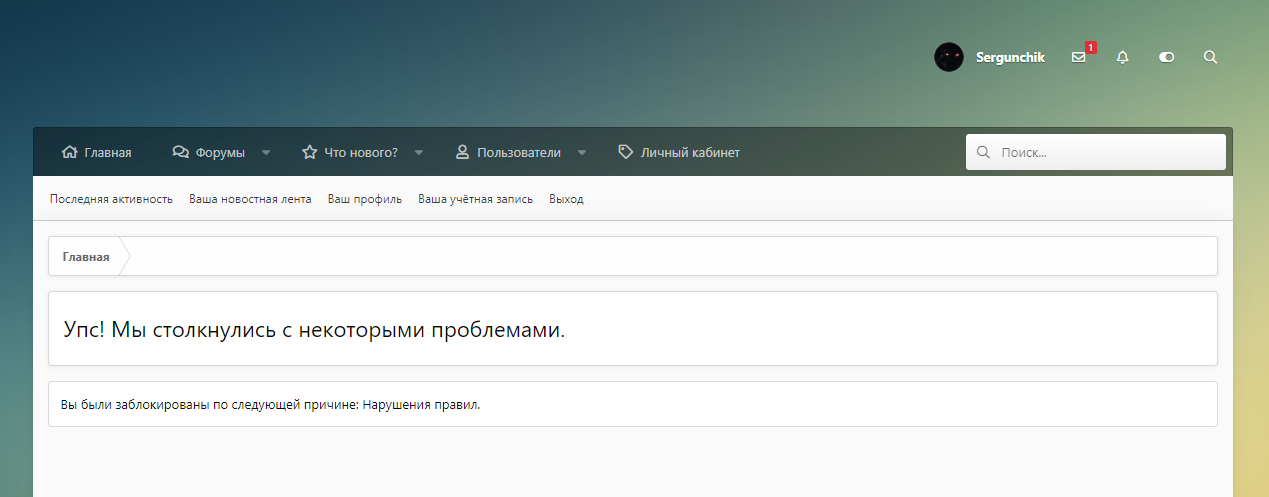Screen dimensions: 1269x497
Task: Expand the Форумы dropdown arrow
Action: pos(266,153)
